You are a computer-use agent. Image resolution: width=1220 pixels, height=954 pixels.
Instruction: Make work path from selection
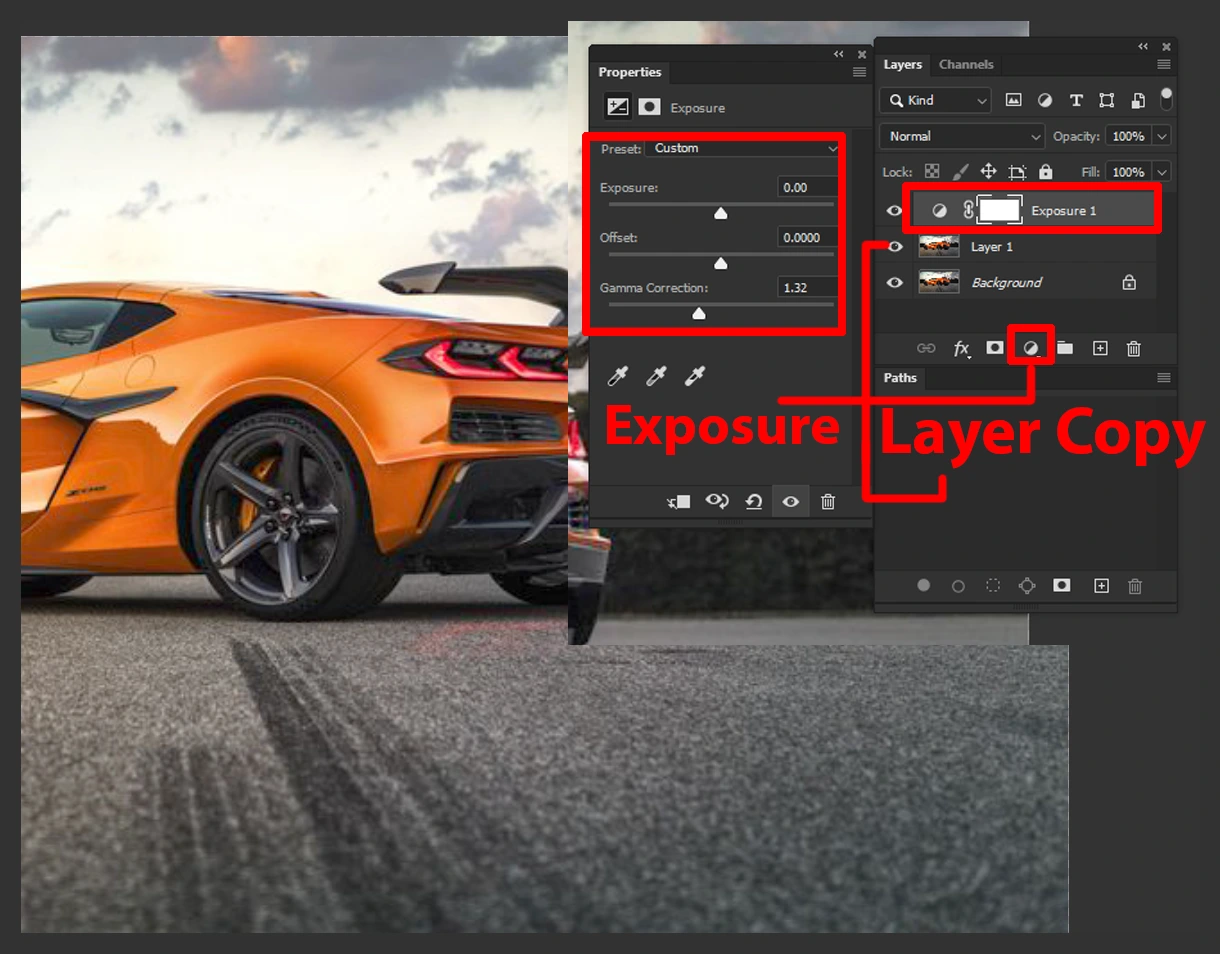coord(1027,586)
